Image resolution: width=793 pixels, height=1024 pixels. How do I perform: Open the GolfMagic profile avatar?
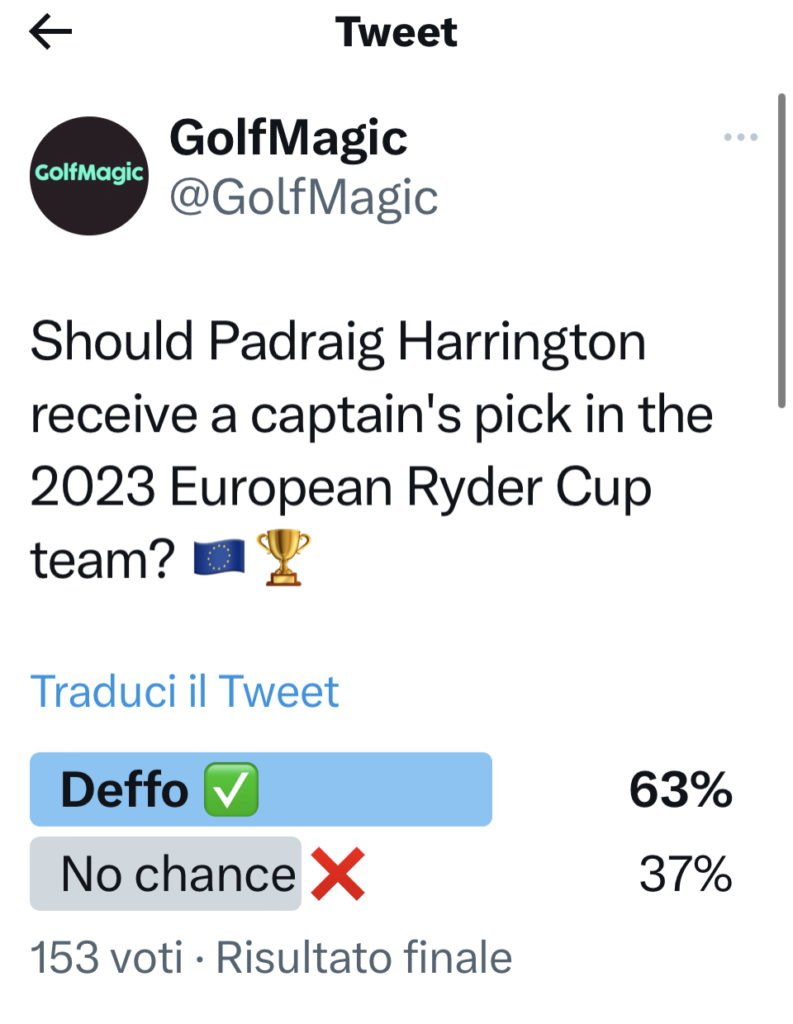coord(89,175)
